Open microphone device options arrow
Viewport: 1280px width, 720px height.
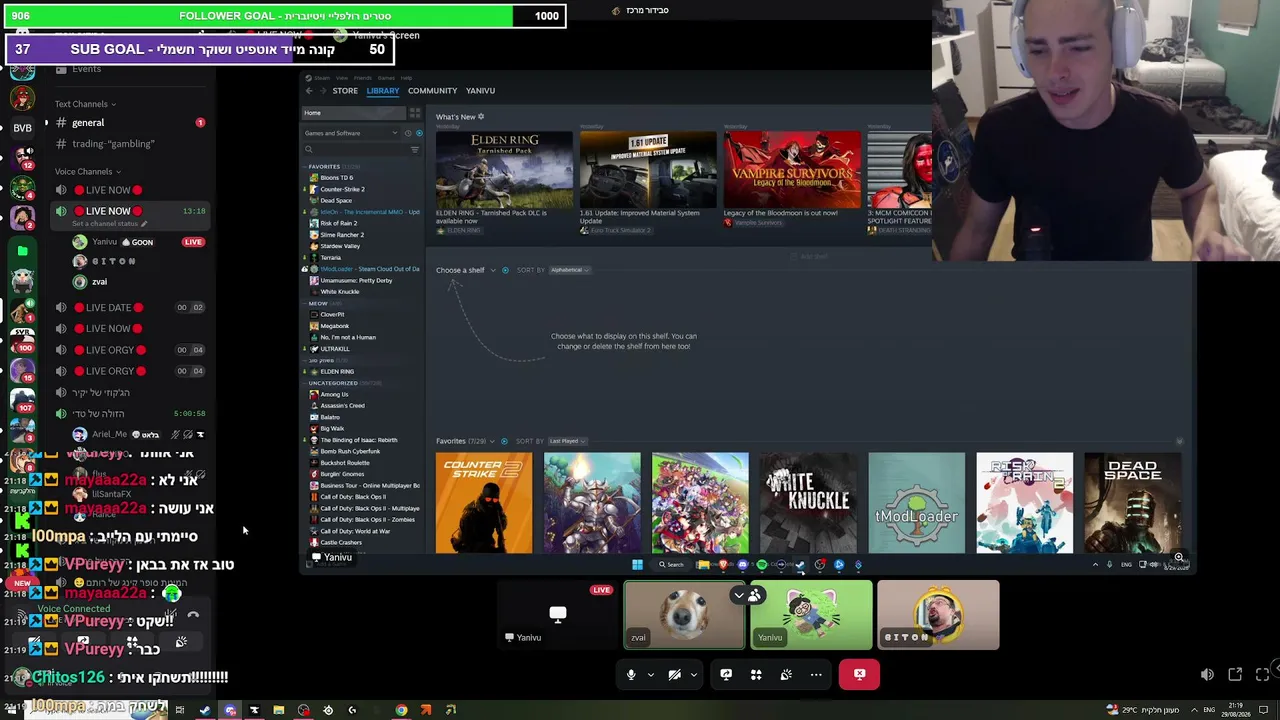650,675
